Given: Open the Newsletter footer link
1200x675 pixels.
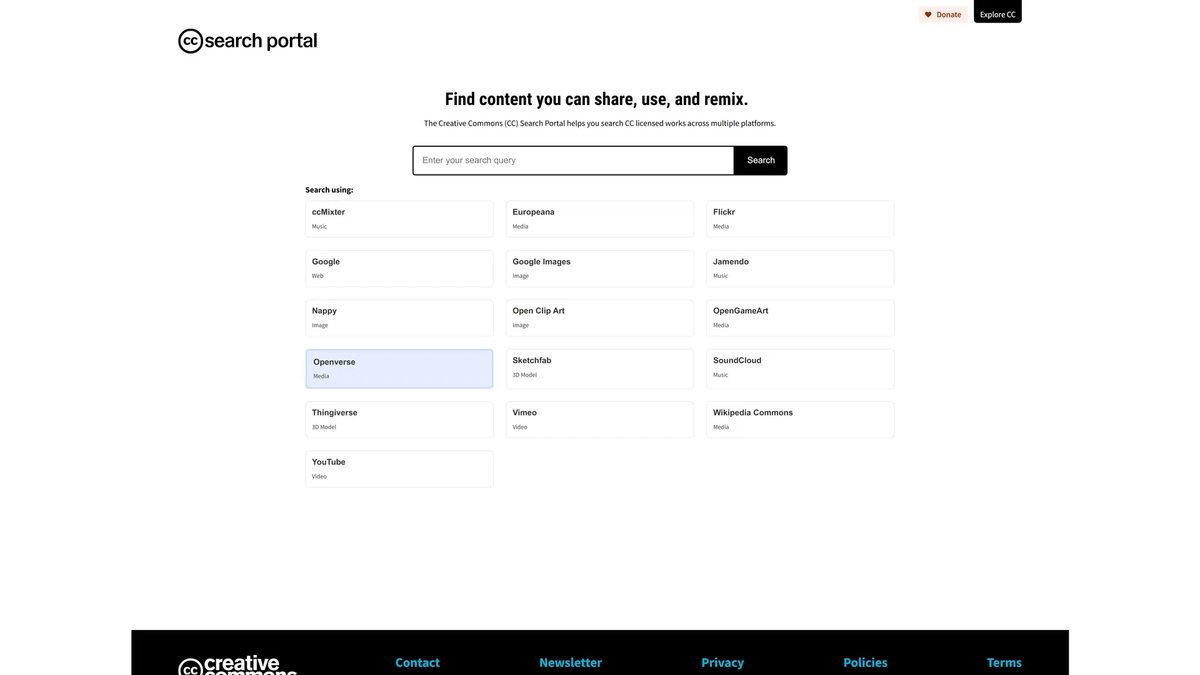Looking at the screenshot, I should pyautogui.click(x=570, y=662).
